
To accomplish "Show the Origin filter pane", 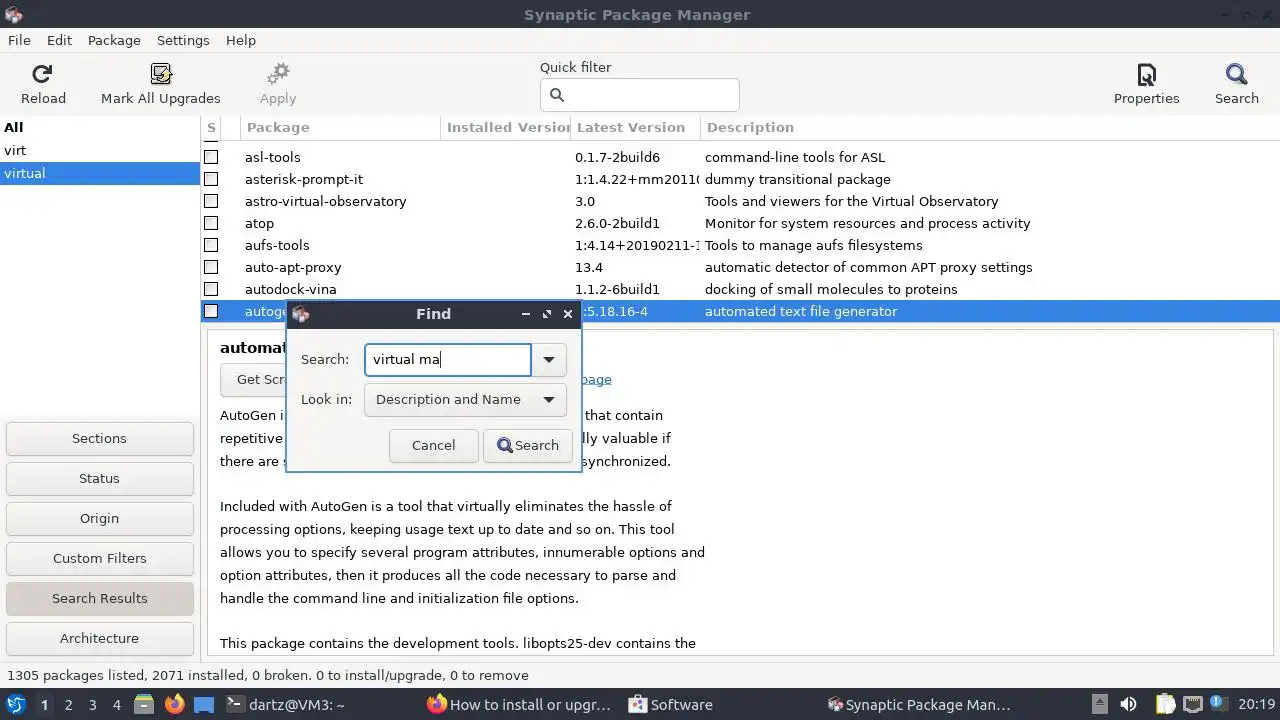I will [99, 518].
